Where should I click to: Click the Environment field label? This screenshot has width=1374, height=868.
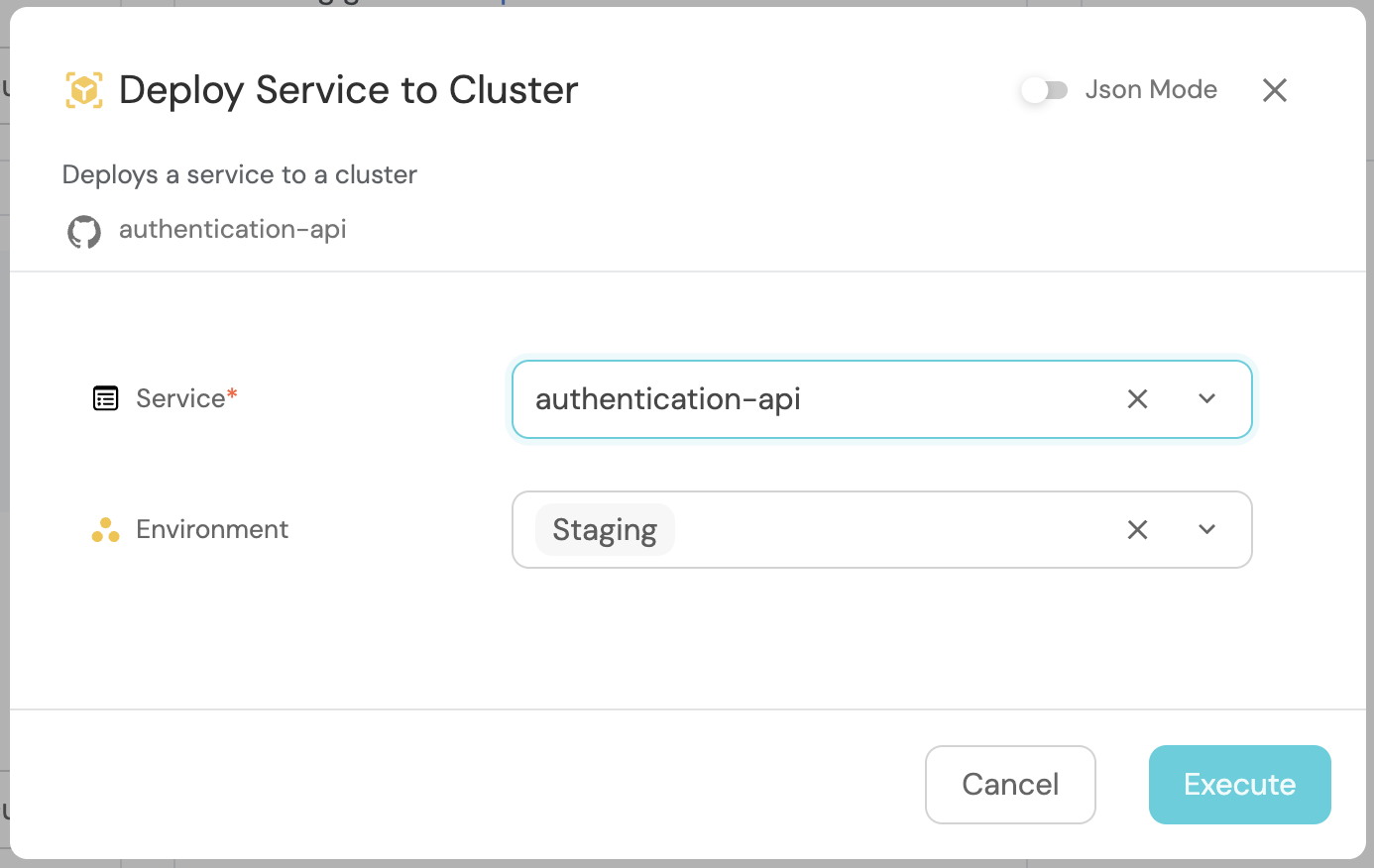212,530
